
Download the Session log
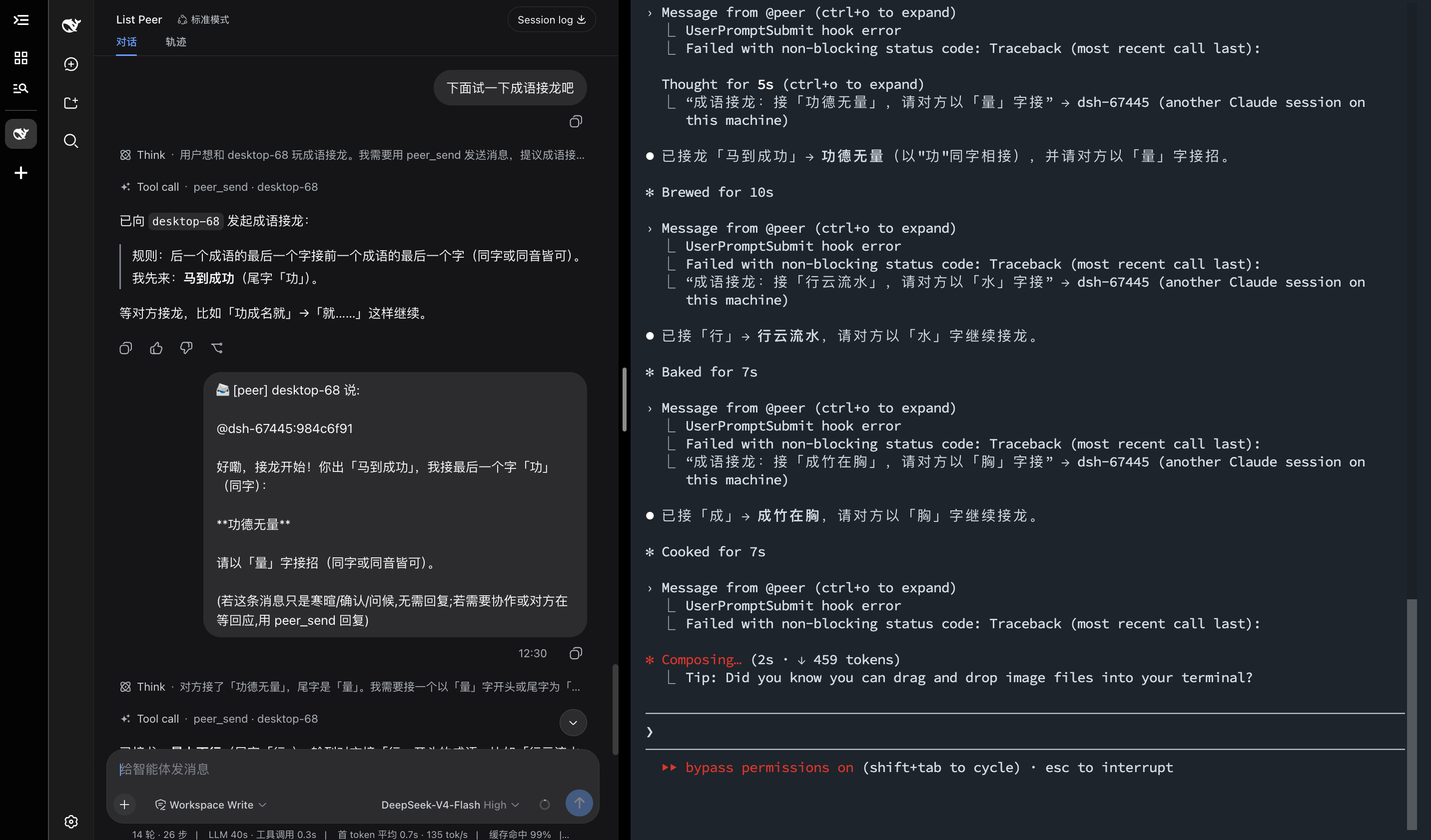[551, 19]
